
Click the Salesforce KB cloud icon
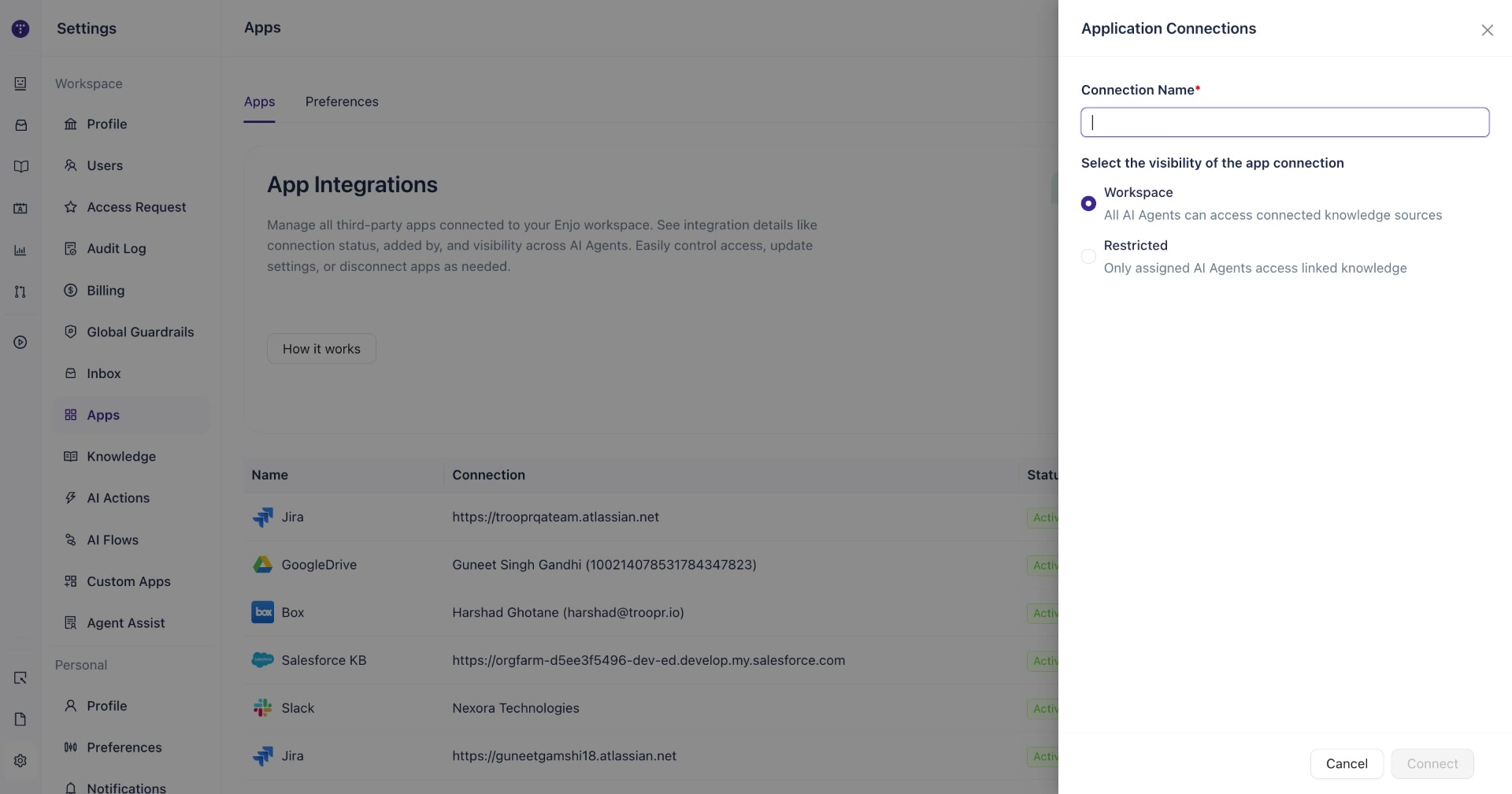262,660
